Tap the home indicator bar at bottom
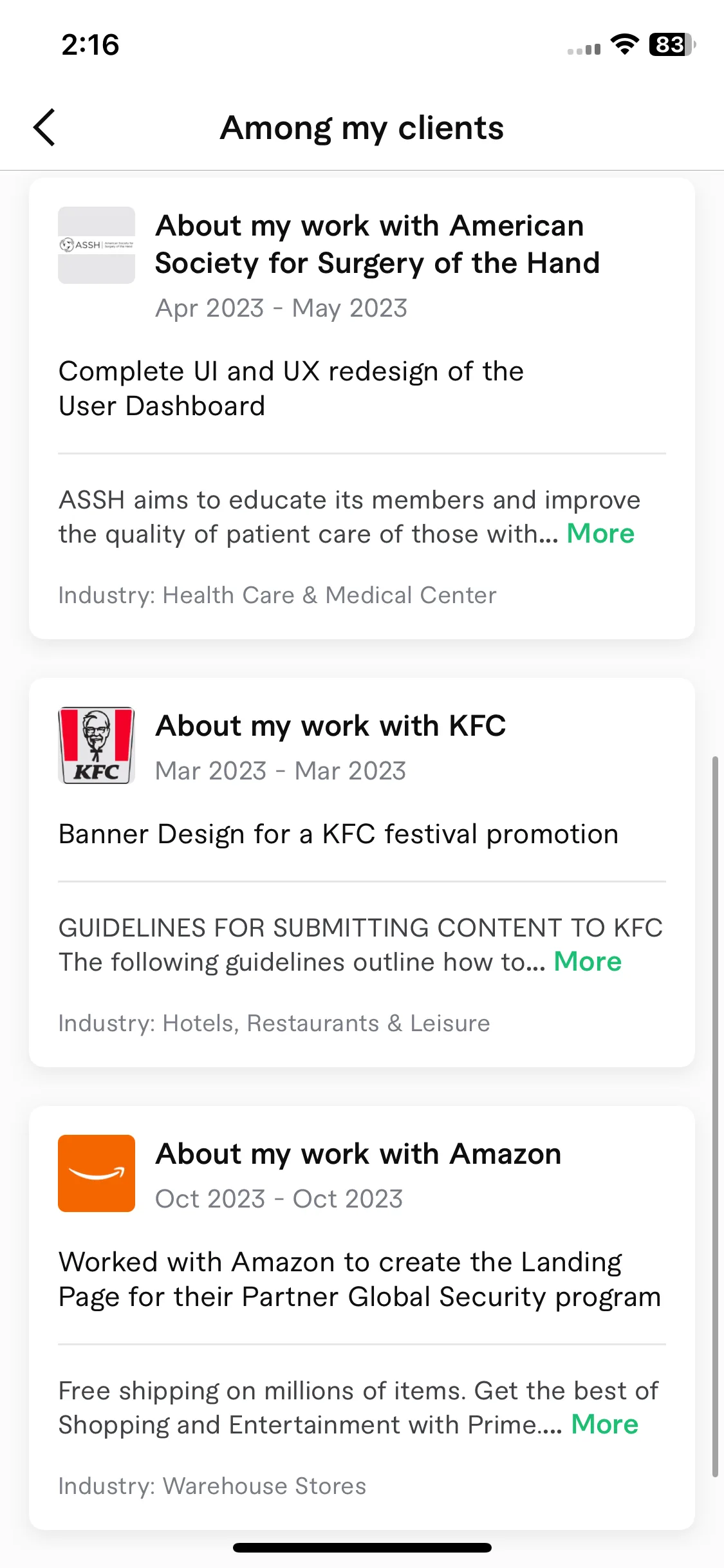The image size is (724, 1568). click(362, 1547)
